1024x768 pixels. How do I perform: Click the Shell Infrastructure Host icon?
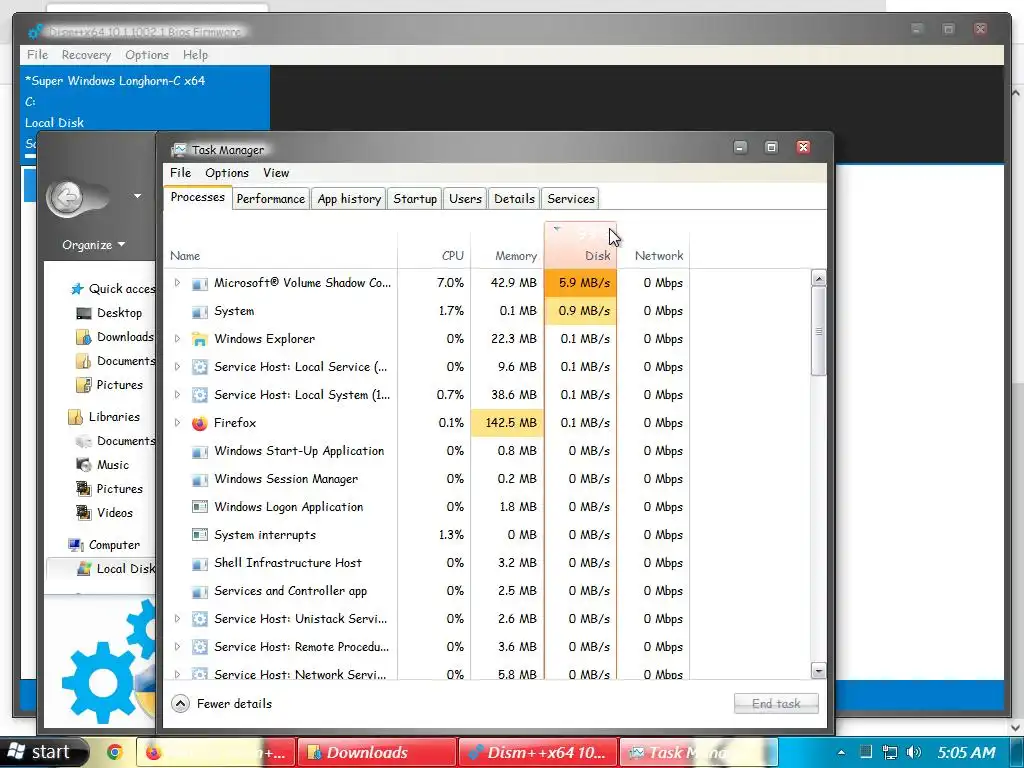pyautogui.click(x=200, y=563)
